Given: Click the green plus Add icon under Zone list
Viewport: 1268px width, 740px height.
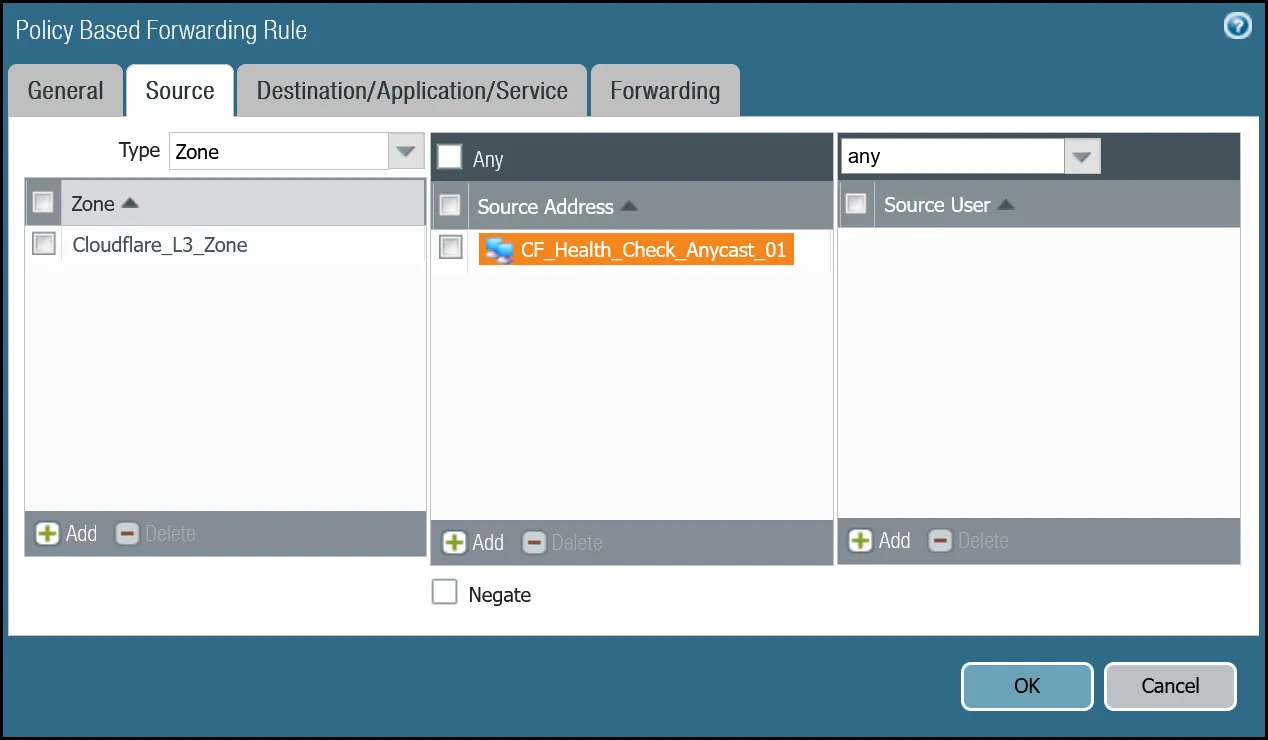Looking at the screenshot, I should click(47, 534).
